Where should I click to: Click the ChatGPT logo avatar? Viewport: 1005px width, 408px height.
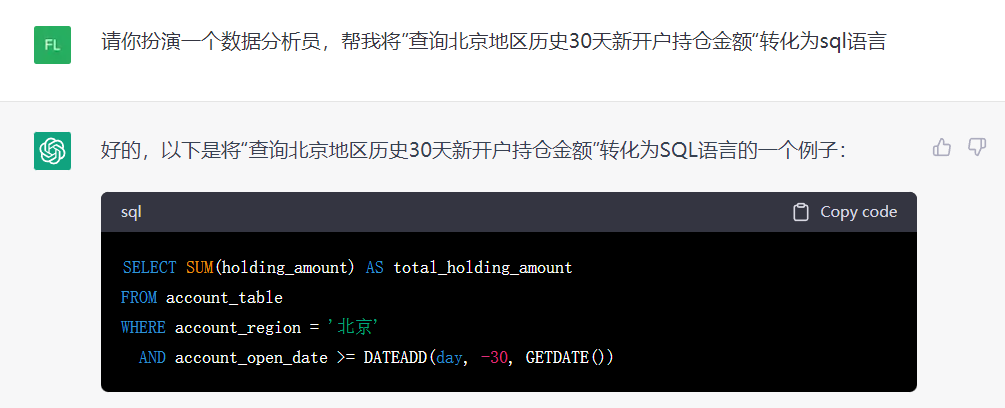53,151
